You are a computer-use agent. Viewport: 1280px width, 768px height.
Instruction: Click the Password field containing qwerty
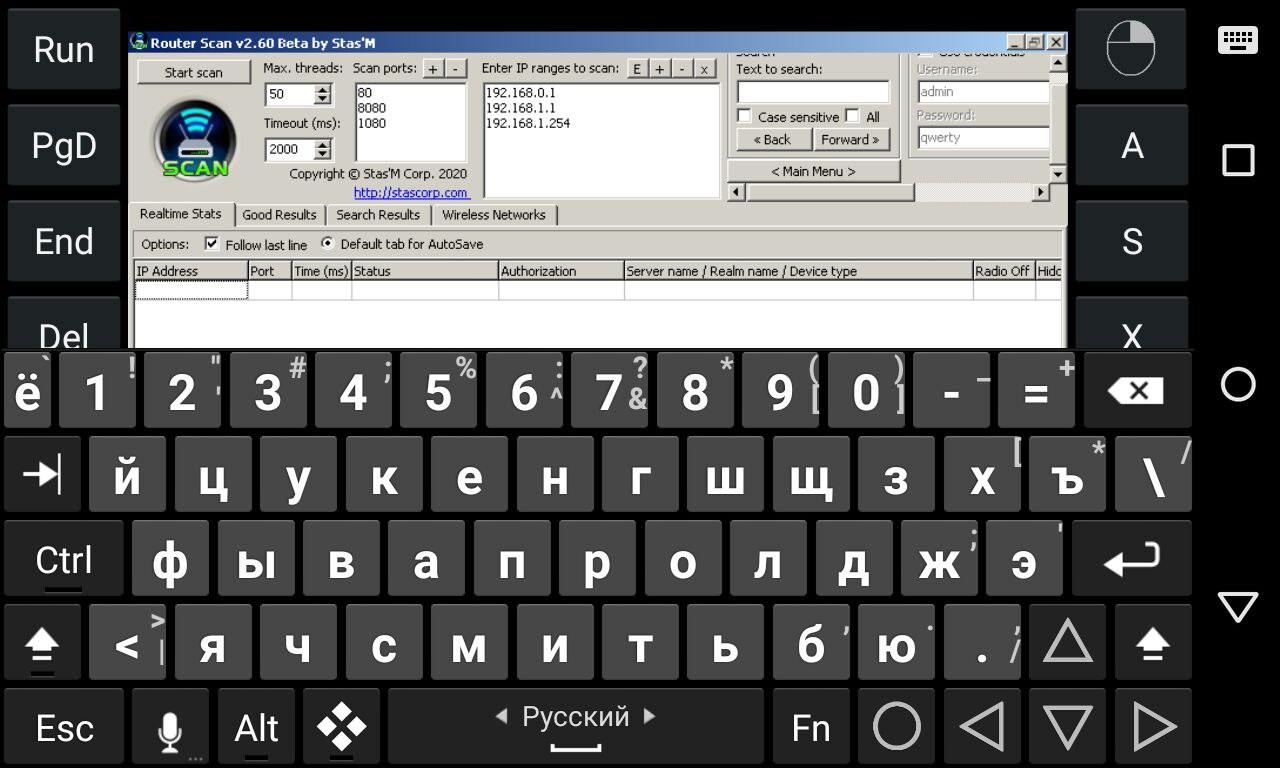tap(983, 138)
